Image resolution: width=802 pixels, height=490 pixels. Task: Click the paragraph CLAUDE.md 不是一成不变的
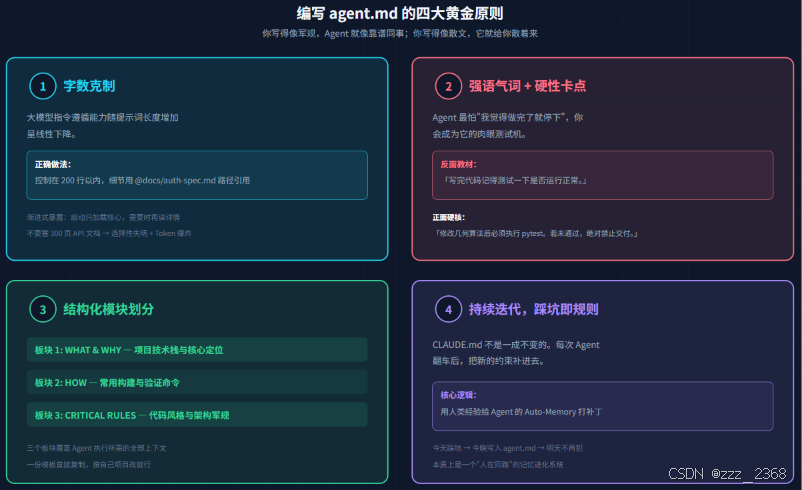pyautogui.click(x=516, y=352)
